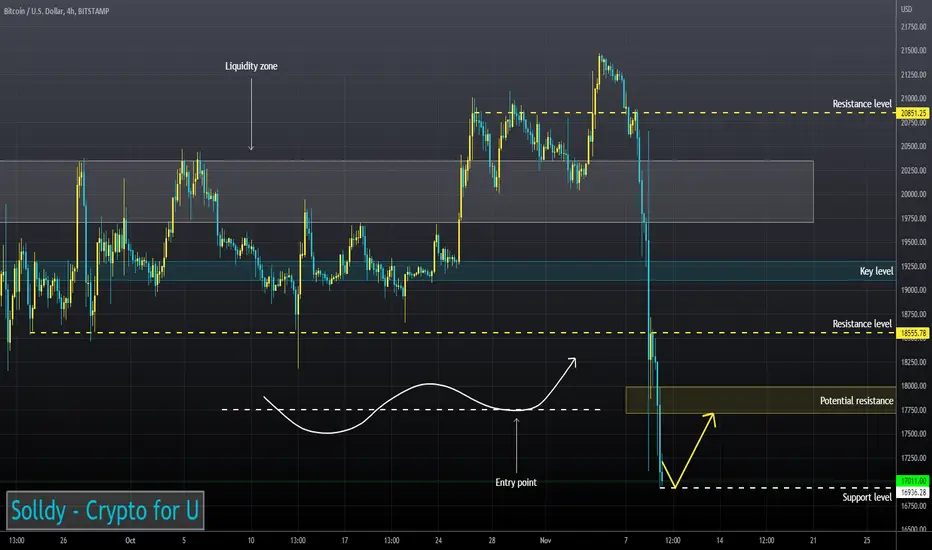Click 19000.00 on the price axis
The image size is (932, 550).
pyautogui.click(x=914, y=290)
